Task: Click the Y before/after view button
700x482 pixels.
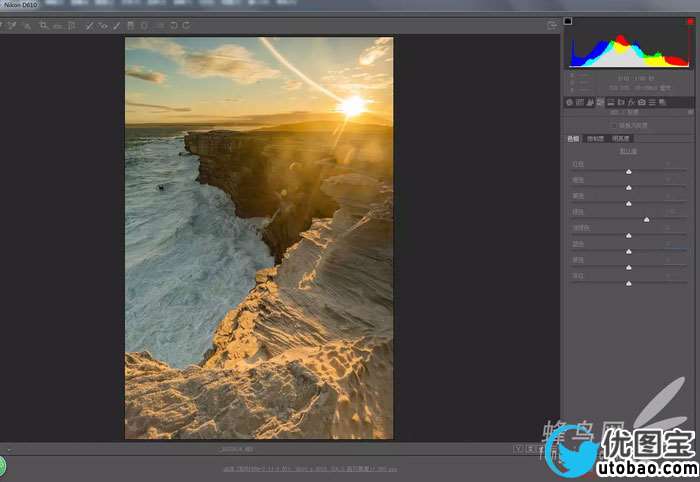Action: pos(518,449)
